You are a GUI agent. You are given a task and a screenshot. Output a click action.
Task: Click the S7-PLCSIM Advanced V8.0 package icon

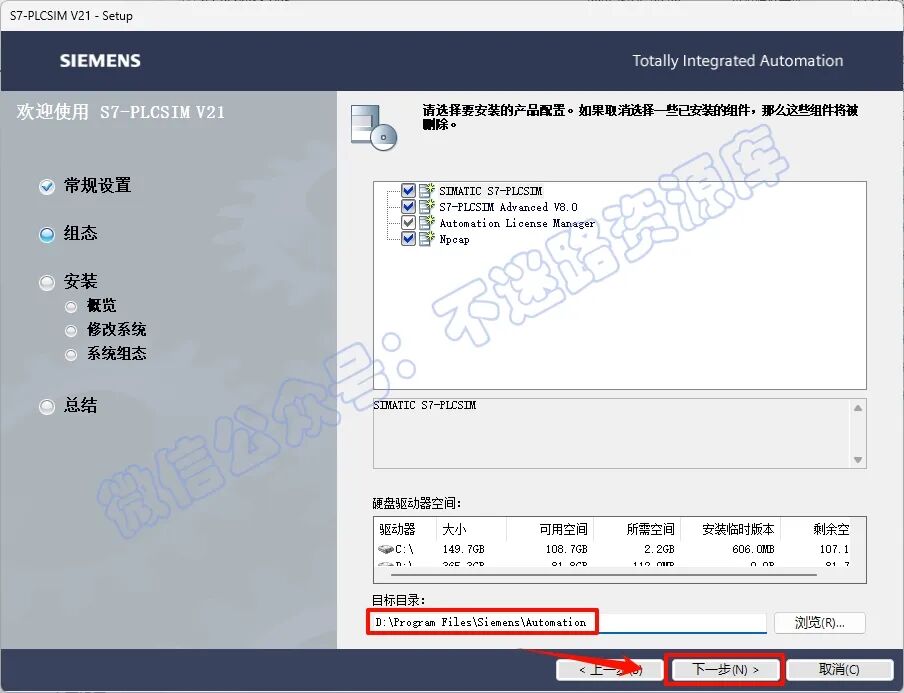tap(427, 206)
